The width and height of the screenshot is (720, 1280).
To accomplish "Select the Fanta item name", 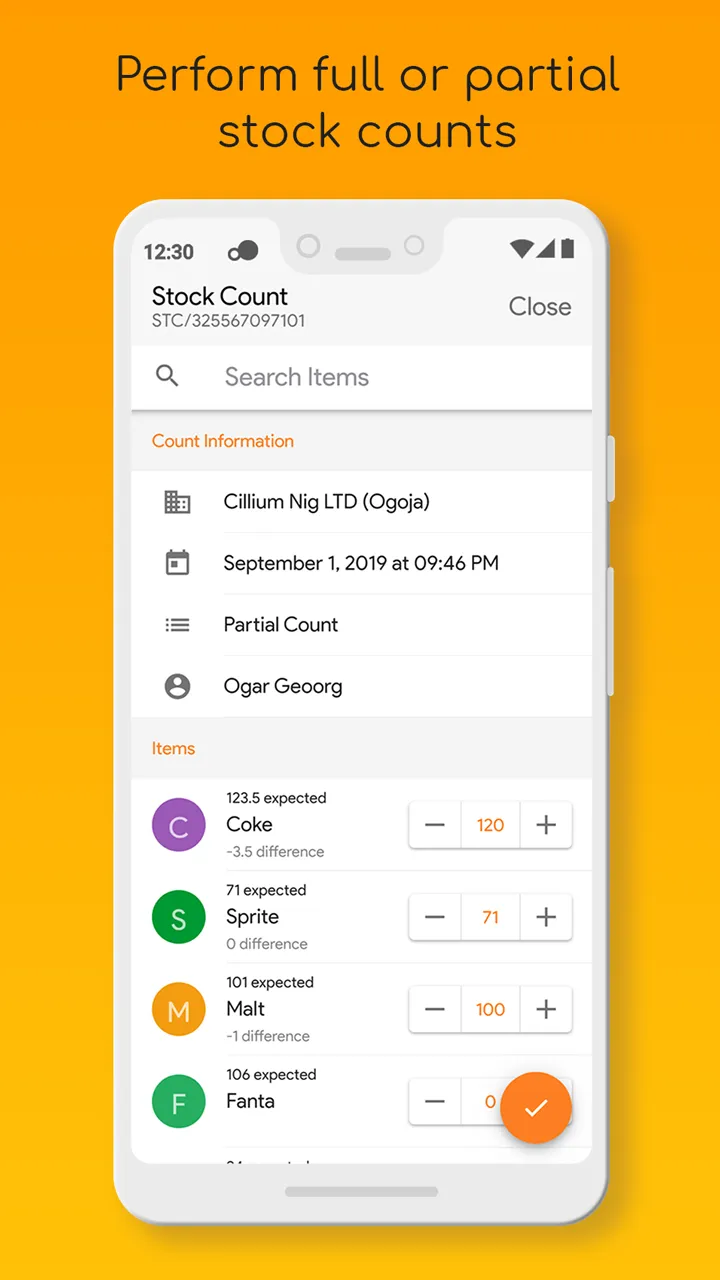I will [x=250, y=1100].
